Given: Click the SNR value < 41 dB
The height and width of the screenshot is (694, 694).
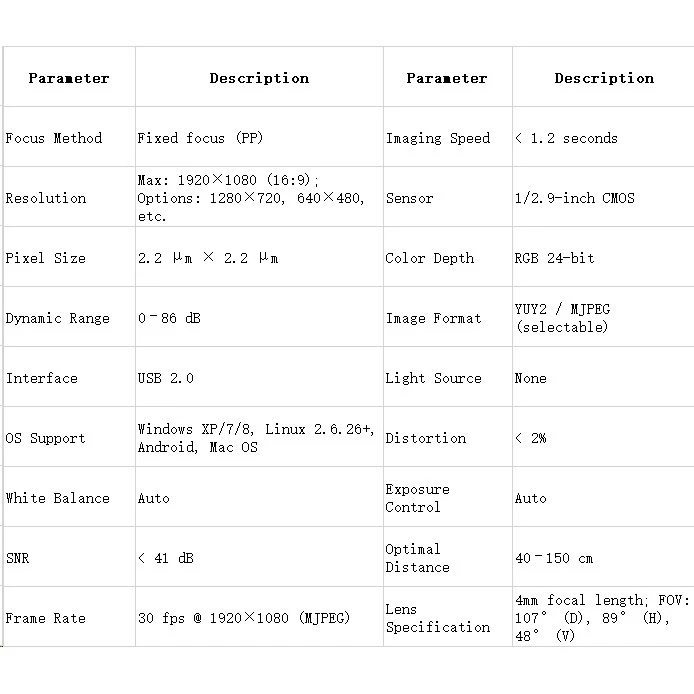Looking at the screenshot, I should click(x=166, y=558).
